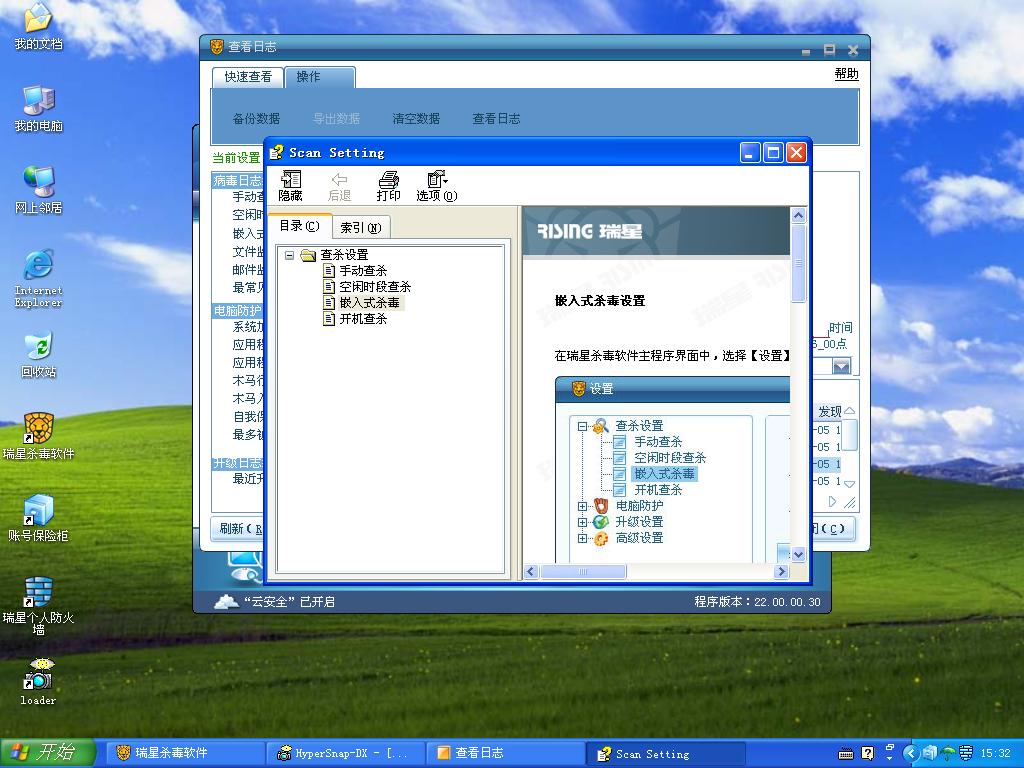
Task: Click the log list's scroll-down arrow
Action: (x=849, y=485)
